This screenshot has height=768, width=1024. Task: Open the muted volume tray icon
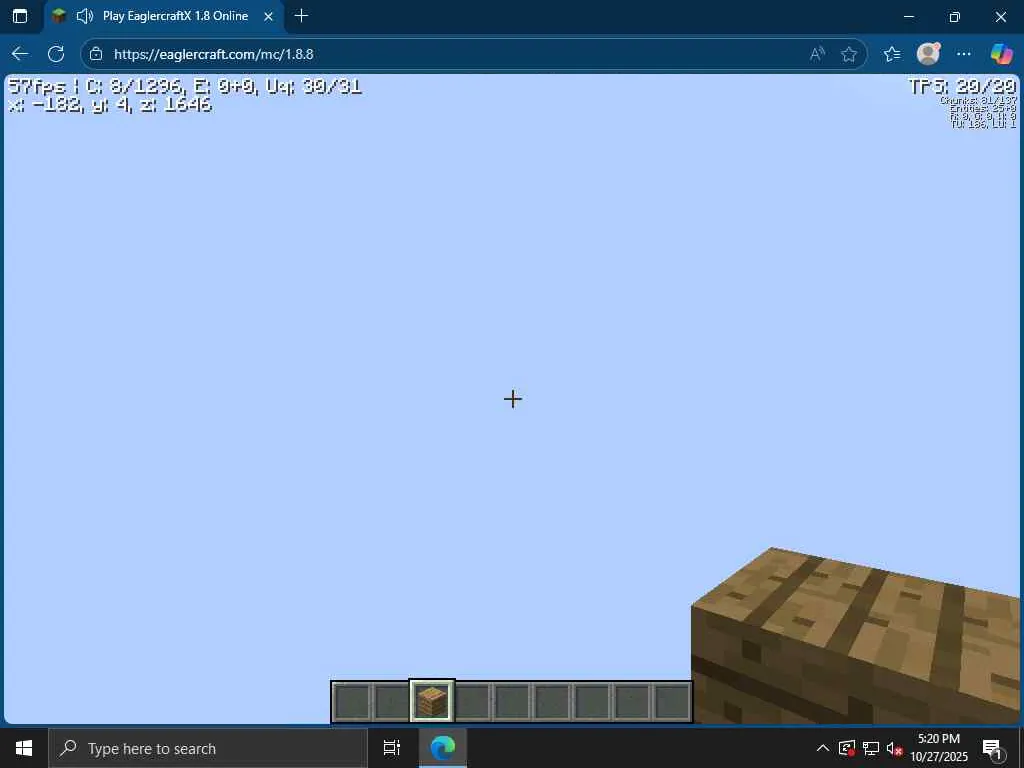point(895,748)
